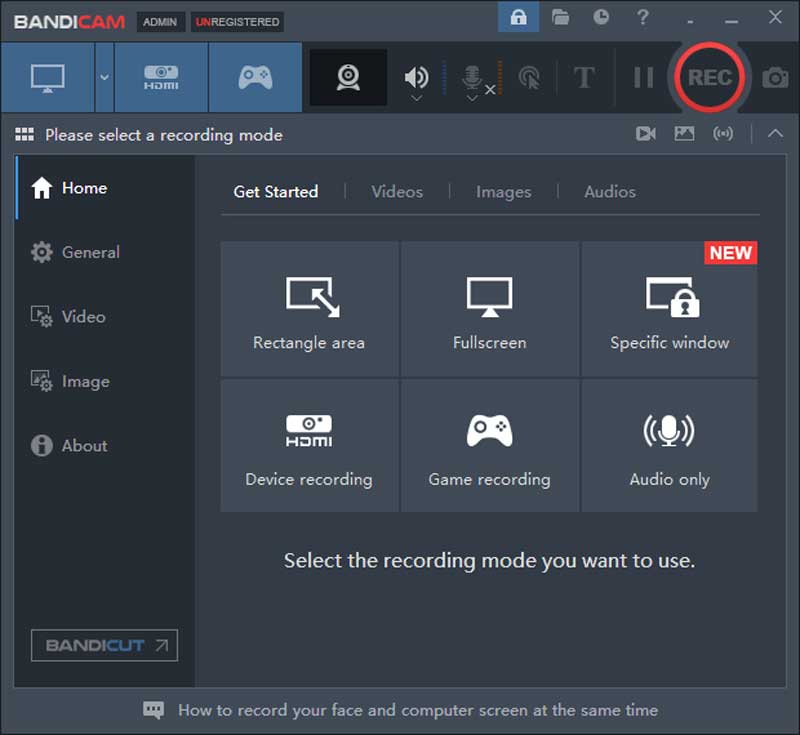
Task: Open the output folder icon
Action: point(560,17)
